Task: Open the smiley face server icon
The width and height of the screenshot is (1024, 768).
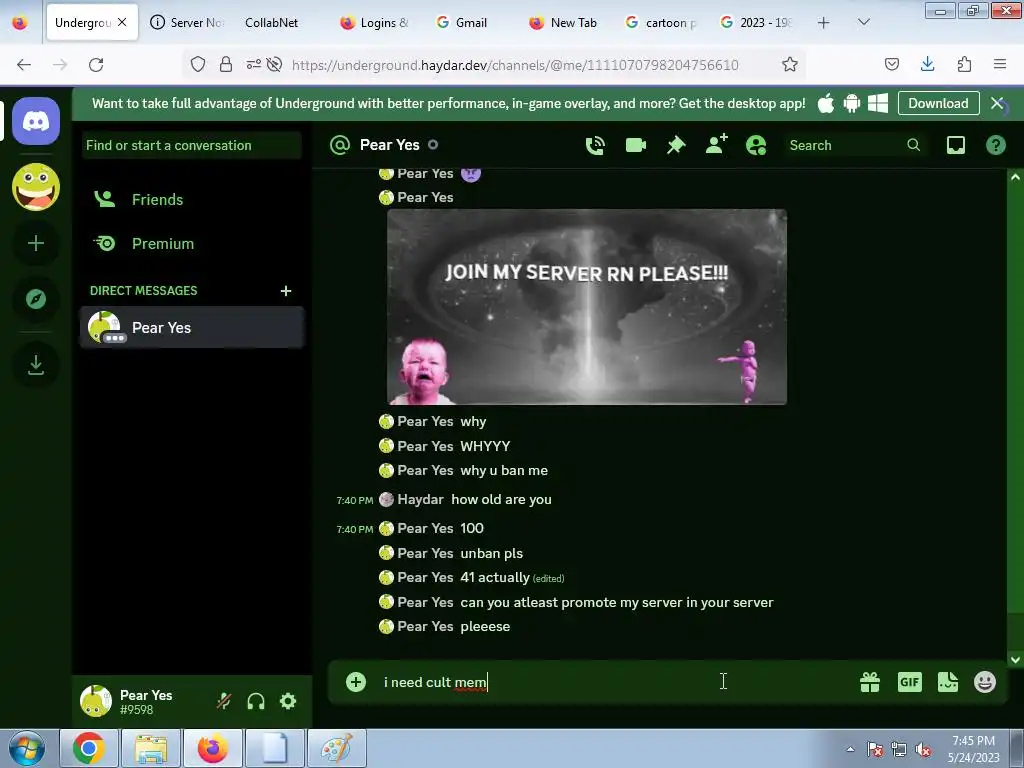Action: (36, 187)
